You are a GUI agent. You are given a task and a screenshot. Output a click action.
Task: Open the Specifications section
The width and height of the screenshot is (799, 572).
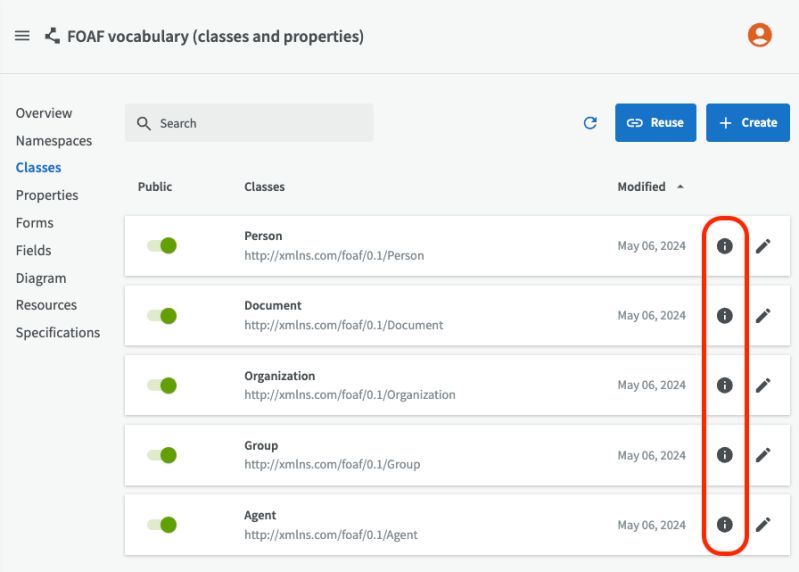point(58,333)
